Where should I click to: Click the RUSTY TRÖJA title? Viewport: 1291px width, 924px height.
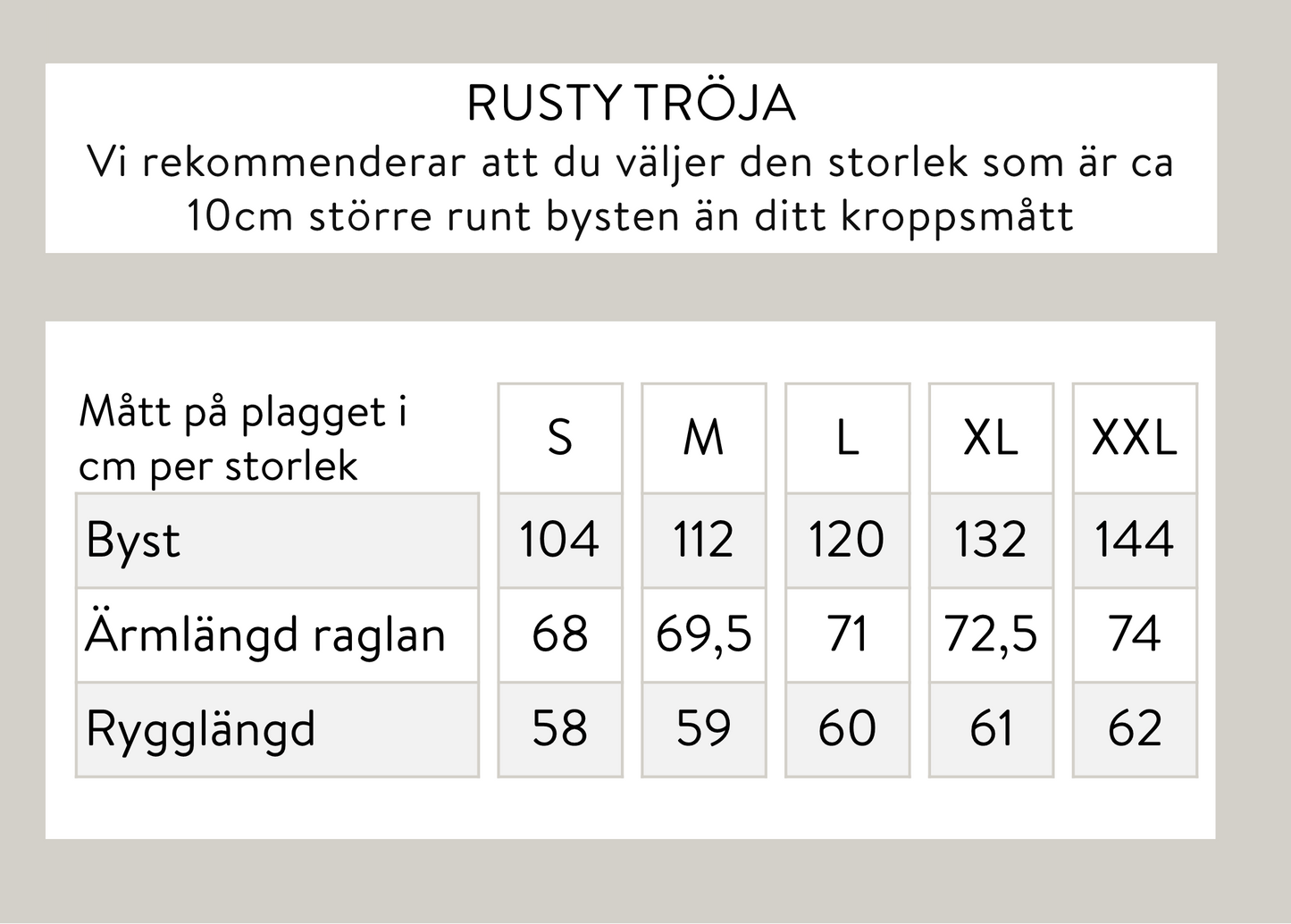click(x=631, y=104)
